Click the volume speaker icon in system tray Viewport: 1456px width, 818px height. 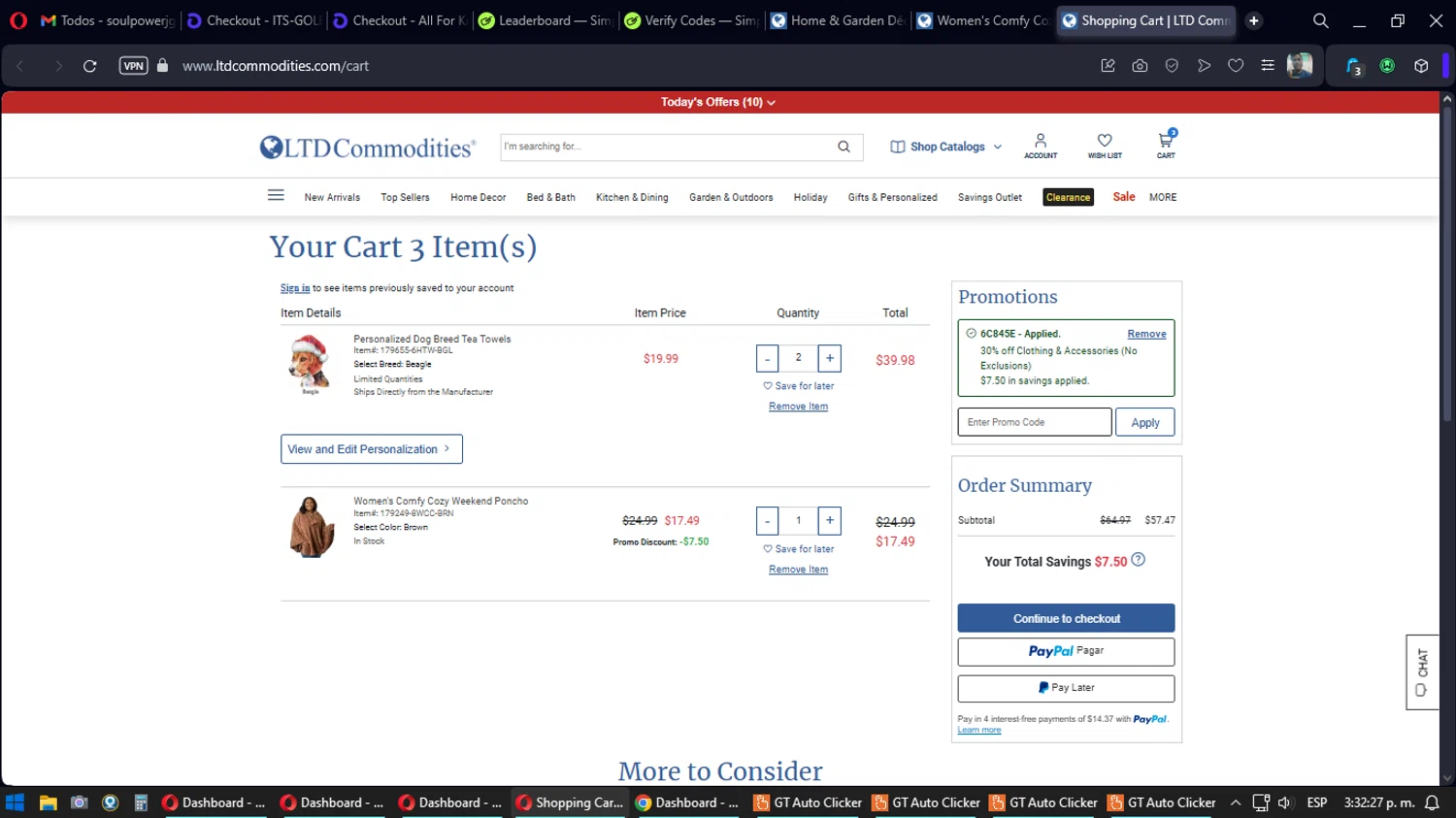point(1285,802)
